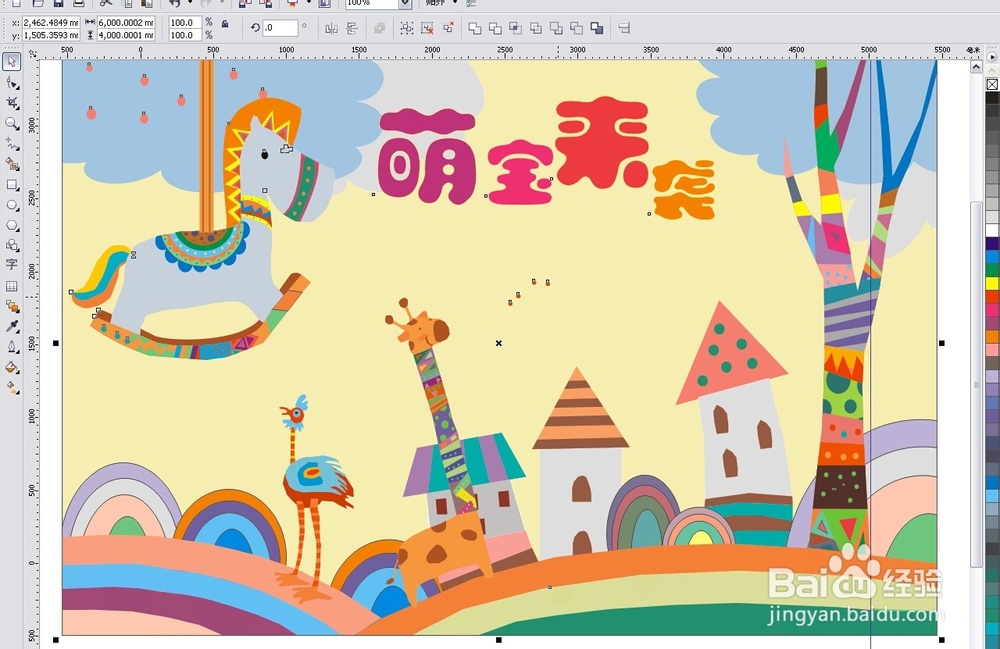
Task: Open the Undo history dropdown arrow
Action: 190,5
